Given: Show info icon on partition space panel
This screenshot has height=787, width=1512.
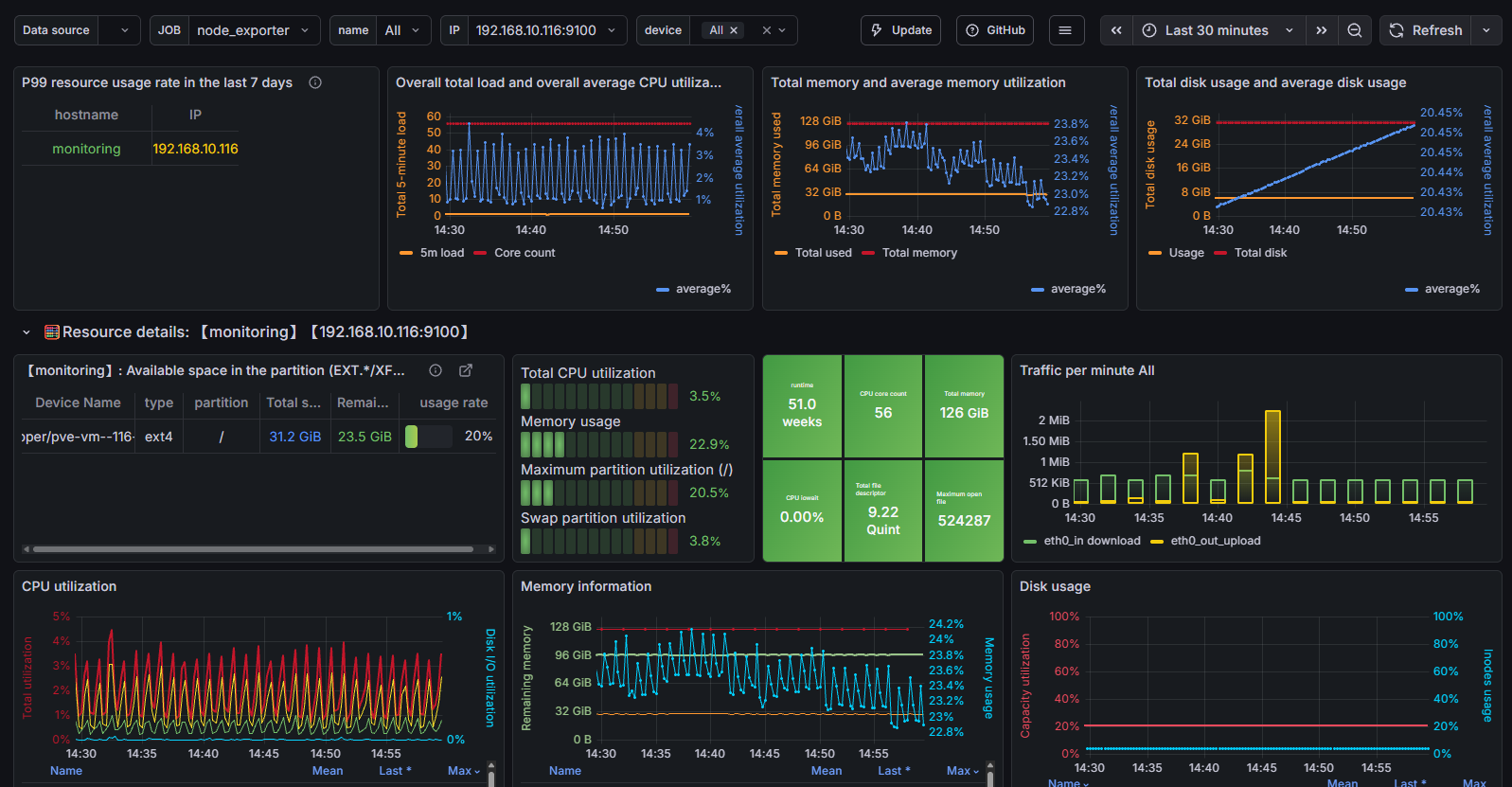Looking at the screenshot, I should [436, 370].
